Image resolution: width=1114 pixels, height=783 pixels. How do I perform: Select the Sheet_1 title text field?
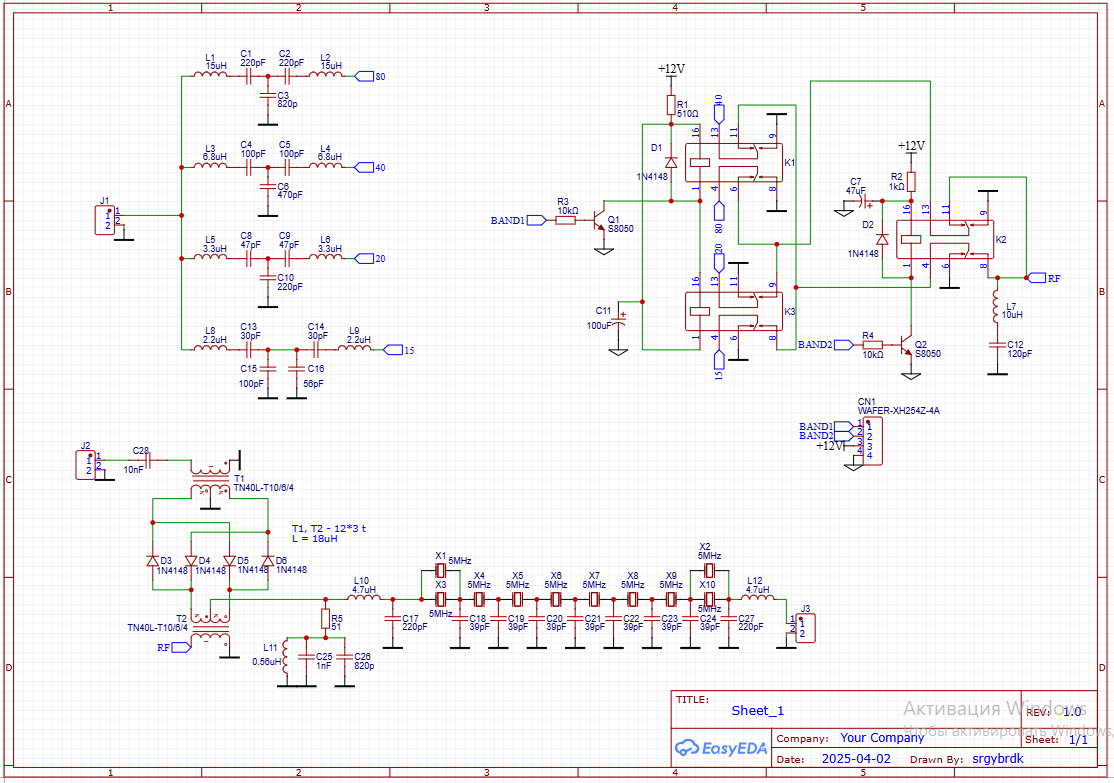[x=758, y=710]
